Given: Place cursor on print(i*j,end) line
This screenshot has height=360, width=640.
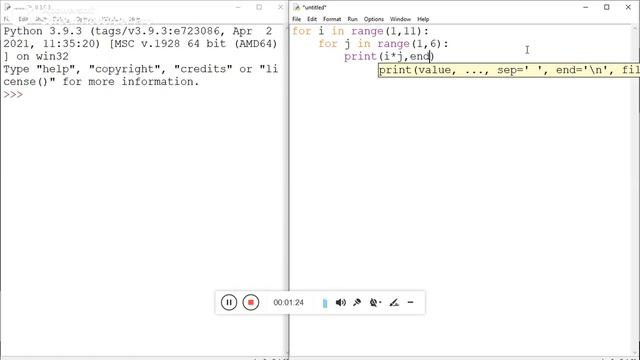Looking at the screenshot, I should click(x=389, y=56).
